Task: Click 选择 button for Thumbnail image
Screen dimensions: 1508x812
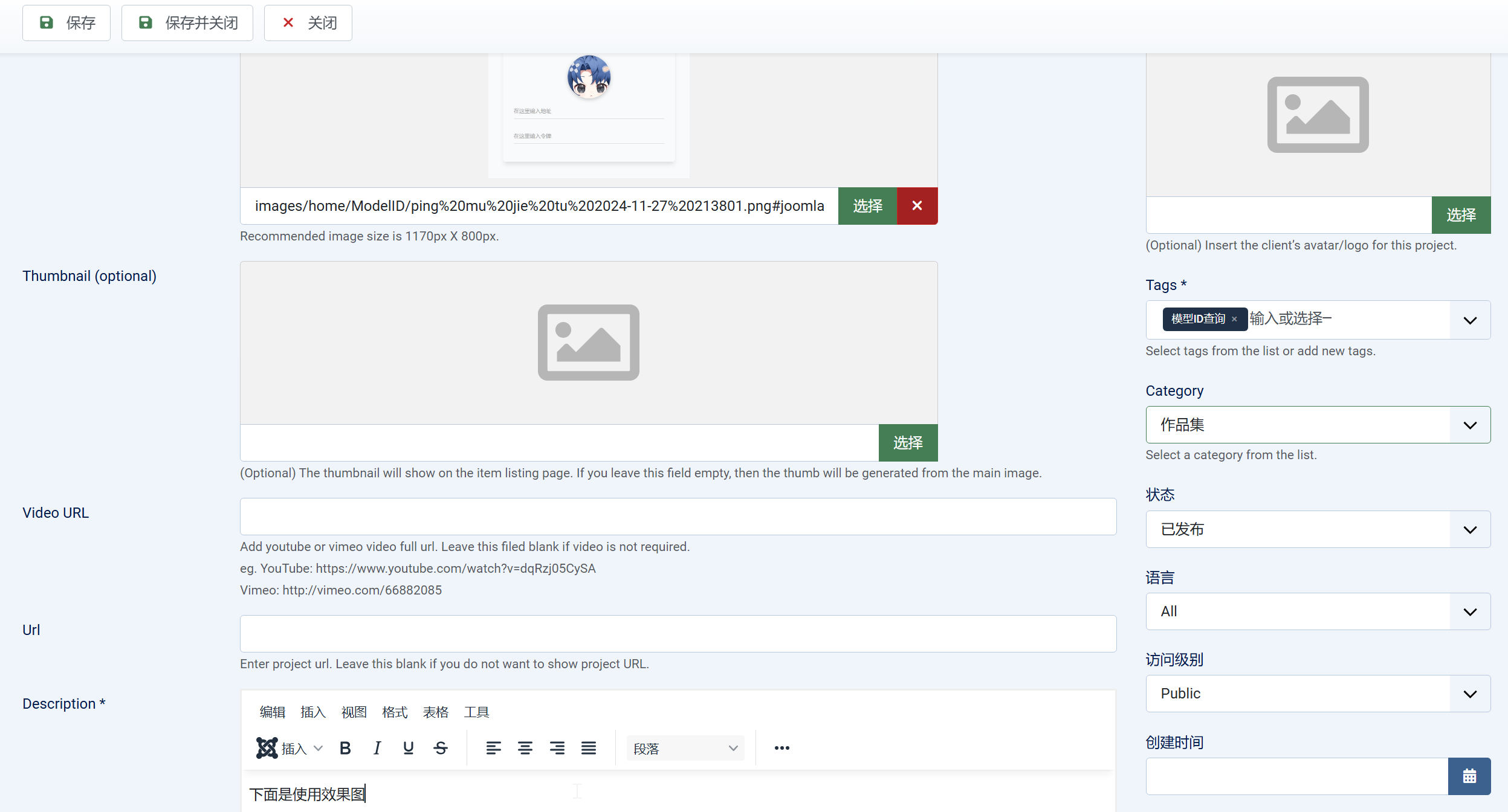Action: tap(908, 443)
